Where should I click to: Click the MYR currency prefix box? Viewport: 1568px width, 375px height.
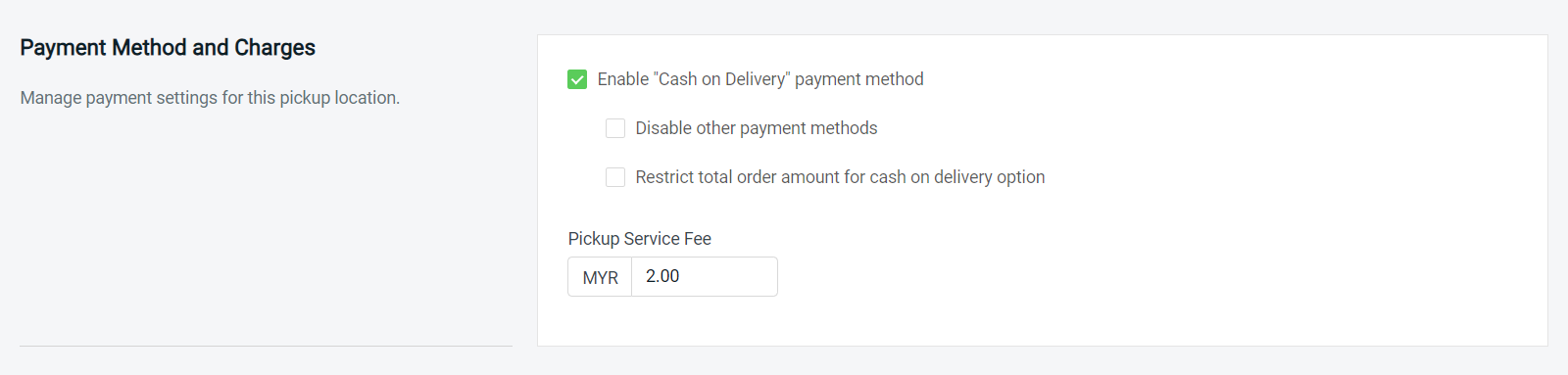(x=600, y=277)
